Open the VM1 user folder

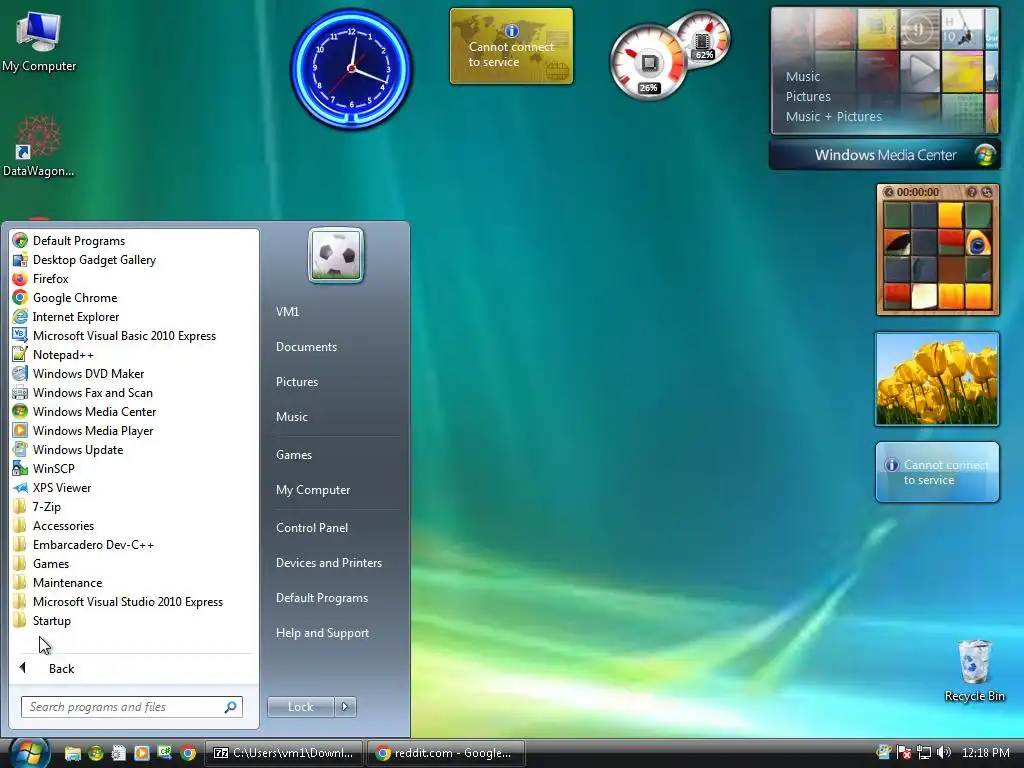(x=287, y=312)
